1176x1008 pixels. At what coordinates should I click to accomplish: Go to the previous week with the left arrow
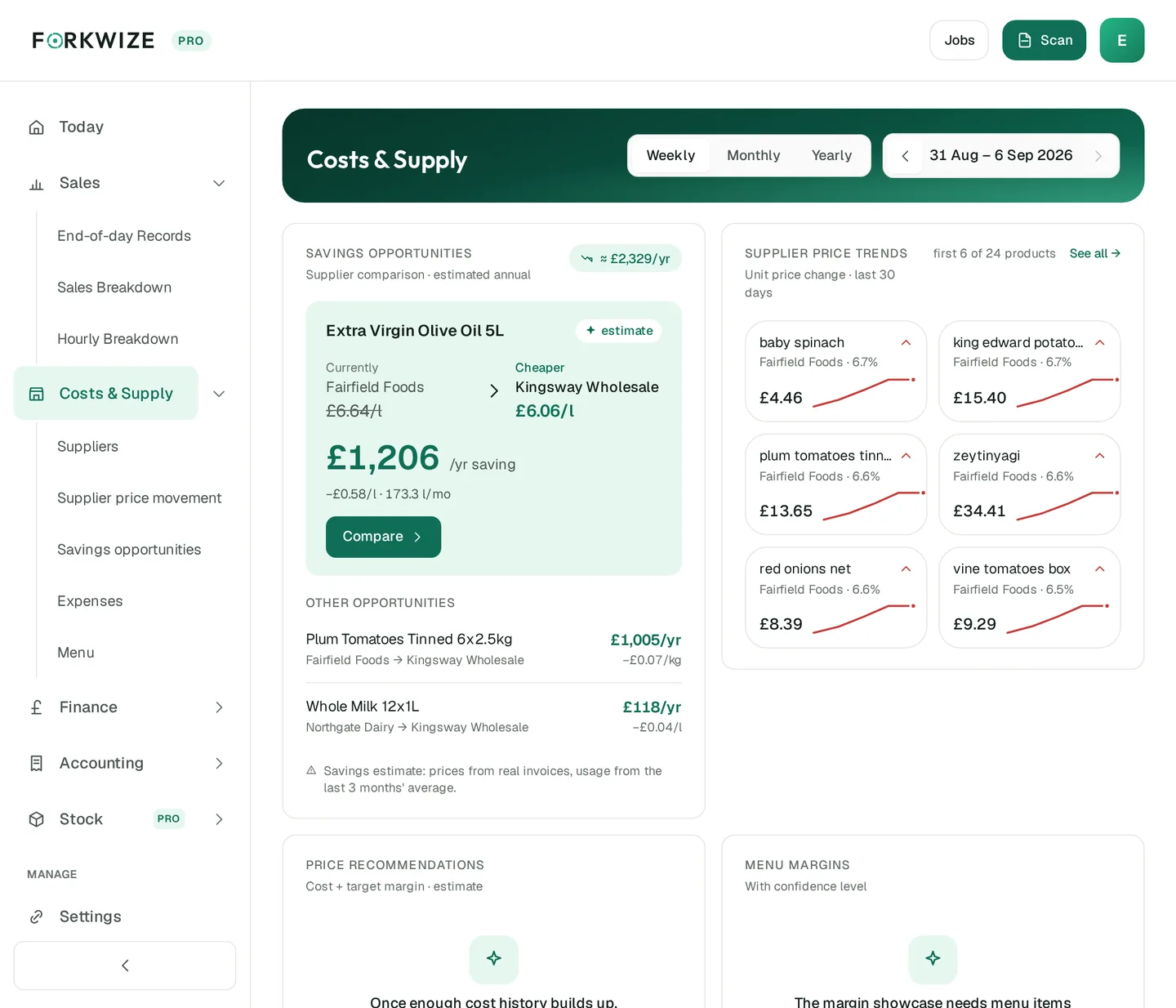[905, 156]
